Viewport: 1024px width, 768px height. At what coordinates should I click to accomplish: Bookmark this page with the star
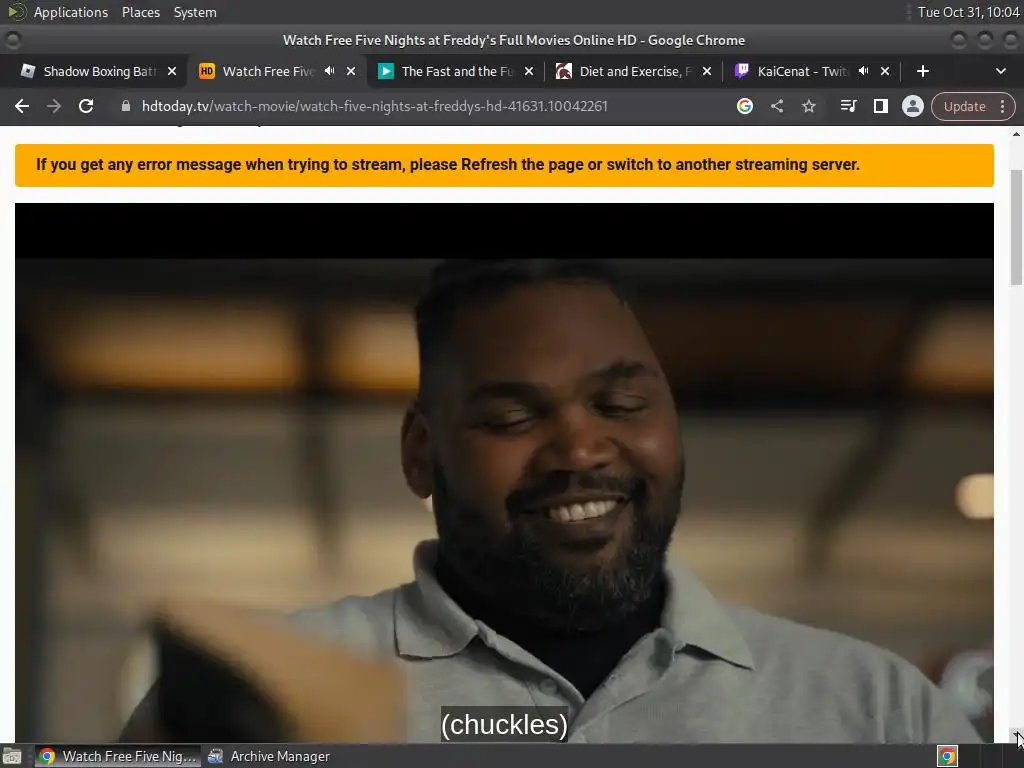(808, 106)
